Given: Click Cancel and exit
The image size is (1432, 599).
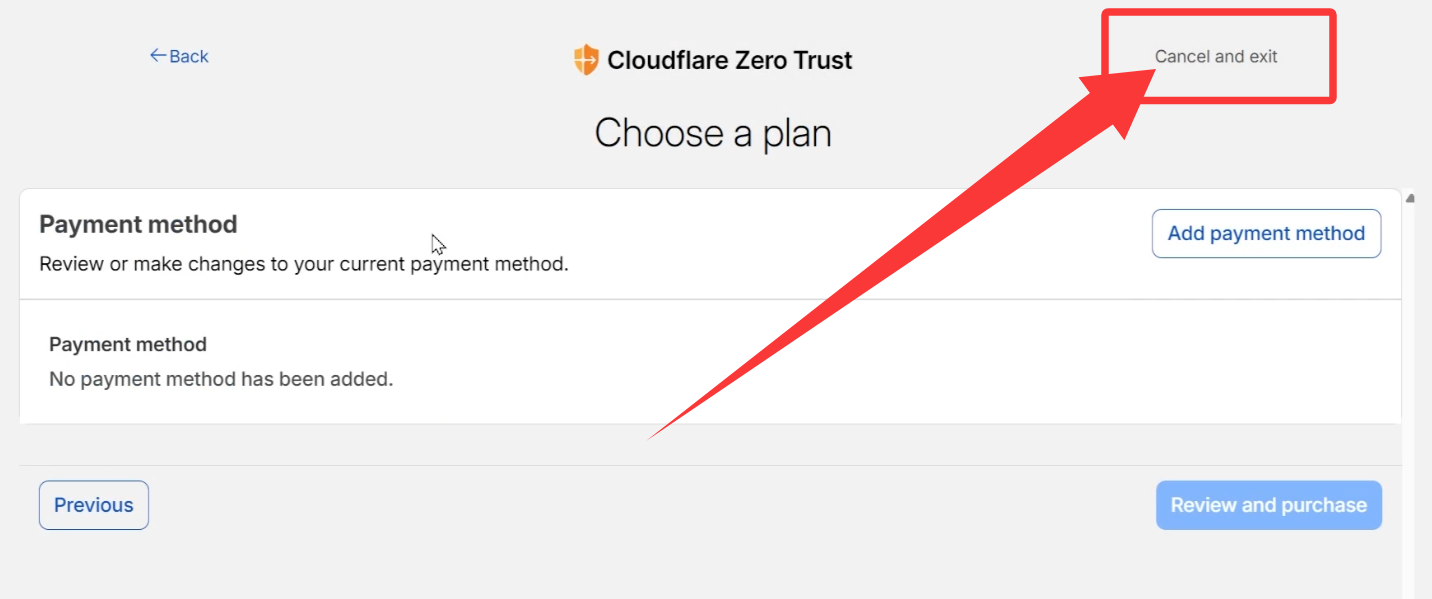Looking at the screenshot, I should [1216, 57].
